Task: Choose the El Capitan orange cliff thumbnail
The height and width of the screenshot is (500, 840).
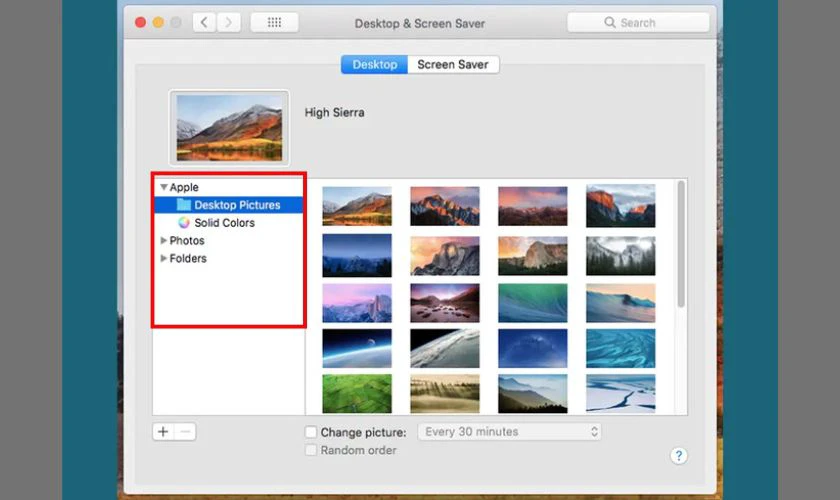Action: tap(620, 206)
